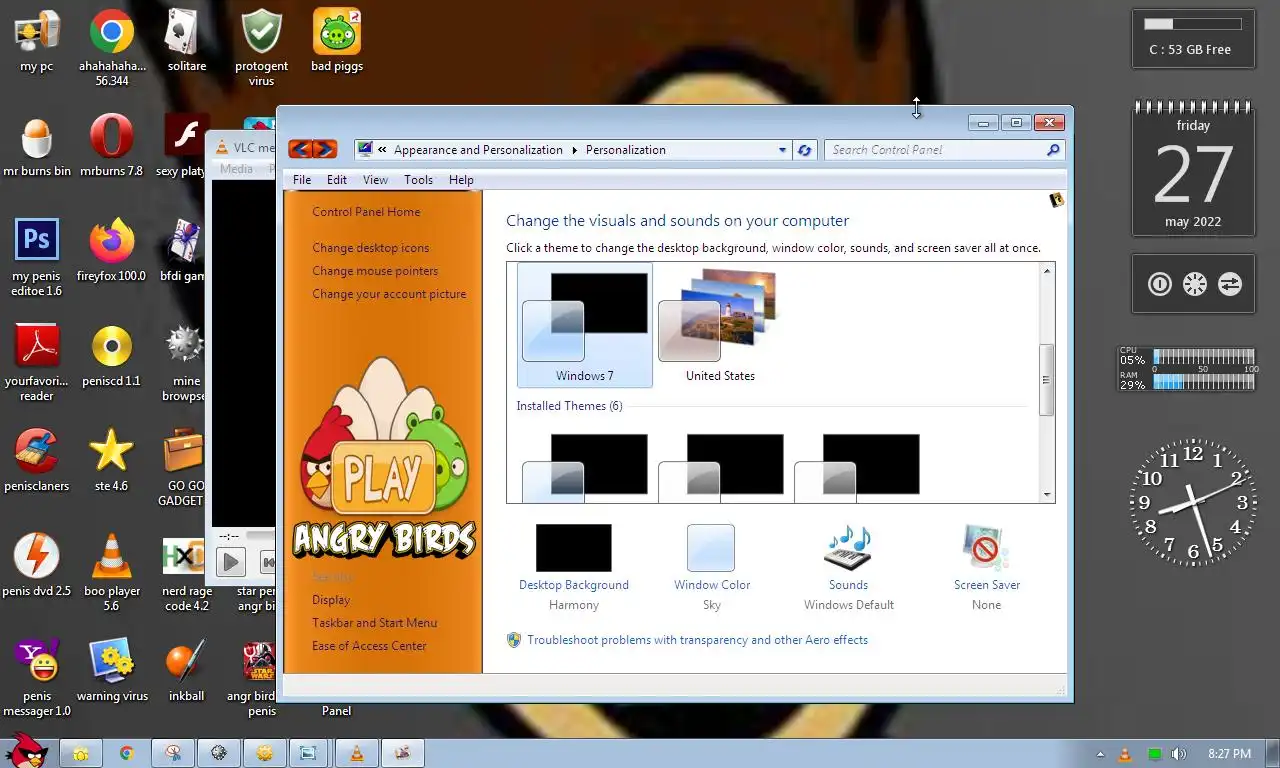Open the Tools menu
The image size is (1280, 768).
click(418, 180)
